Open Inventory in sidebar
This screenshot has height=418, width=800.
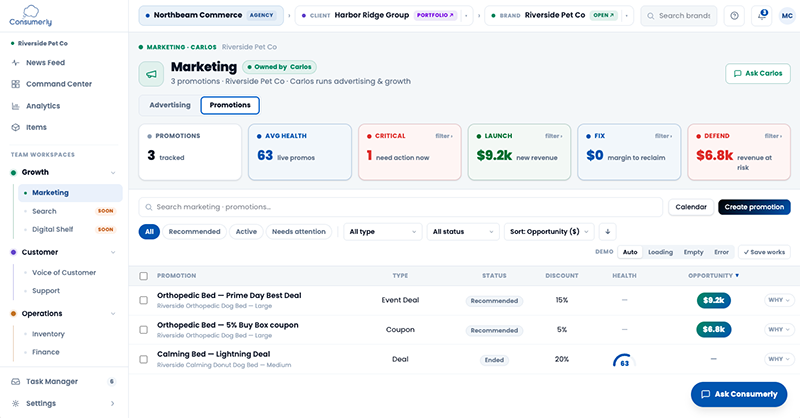(48, 334)
